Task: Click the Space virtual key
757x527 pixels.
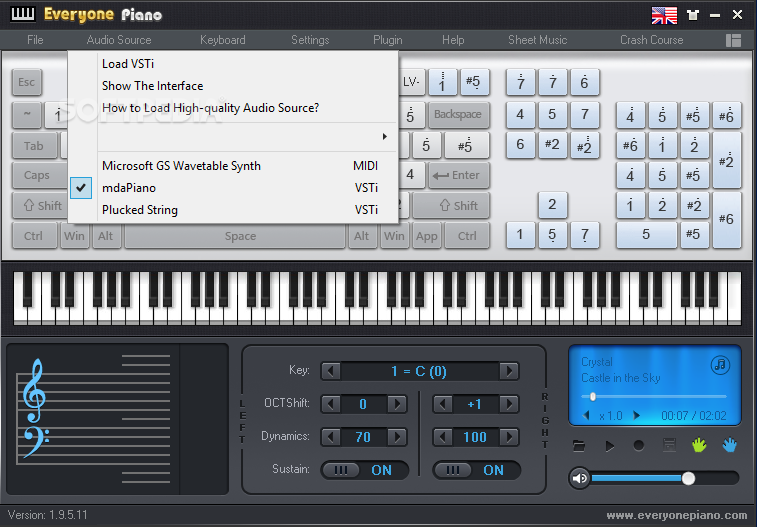Action: pos(235,236)
